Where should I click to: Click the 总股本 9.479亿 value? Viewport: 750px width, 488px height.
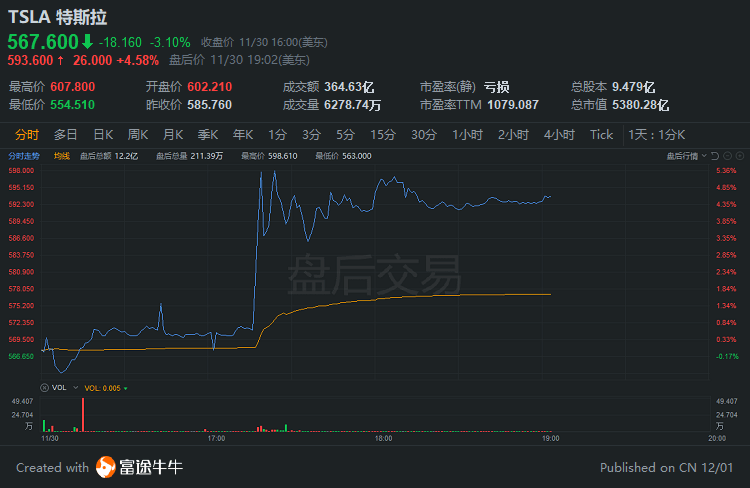(633, 87)
